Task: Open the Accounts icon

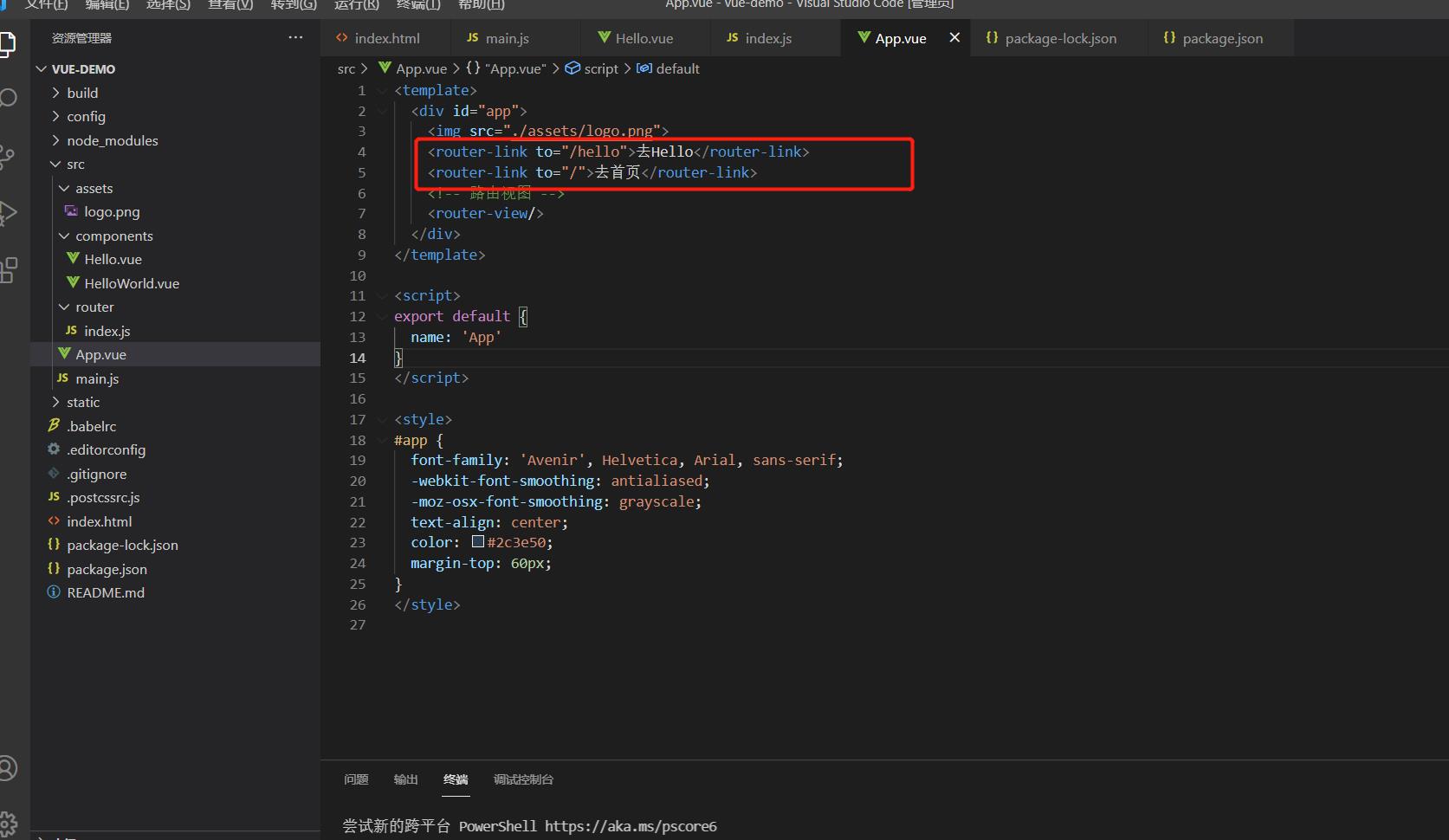Action: point(7,768)
